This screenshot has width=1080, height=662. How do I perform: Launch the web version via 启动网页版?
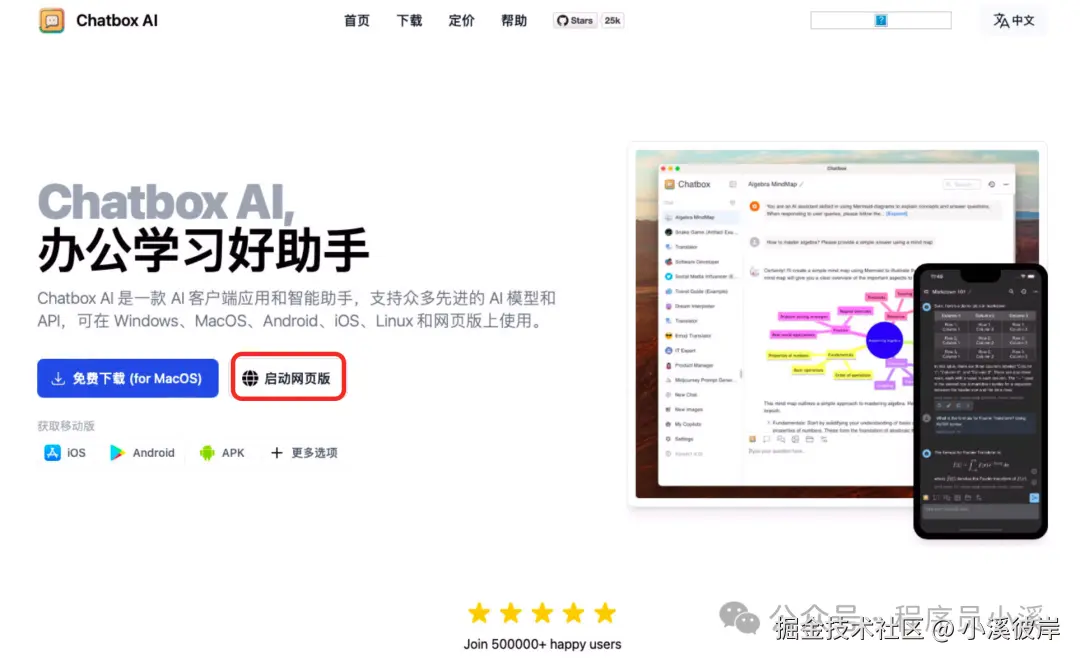[x=288, y=377]
